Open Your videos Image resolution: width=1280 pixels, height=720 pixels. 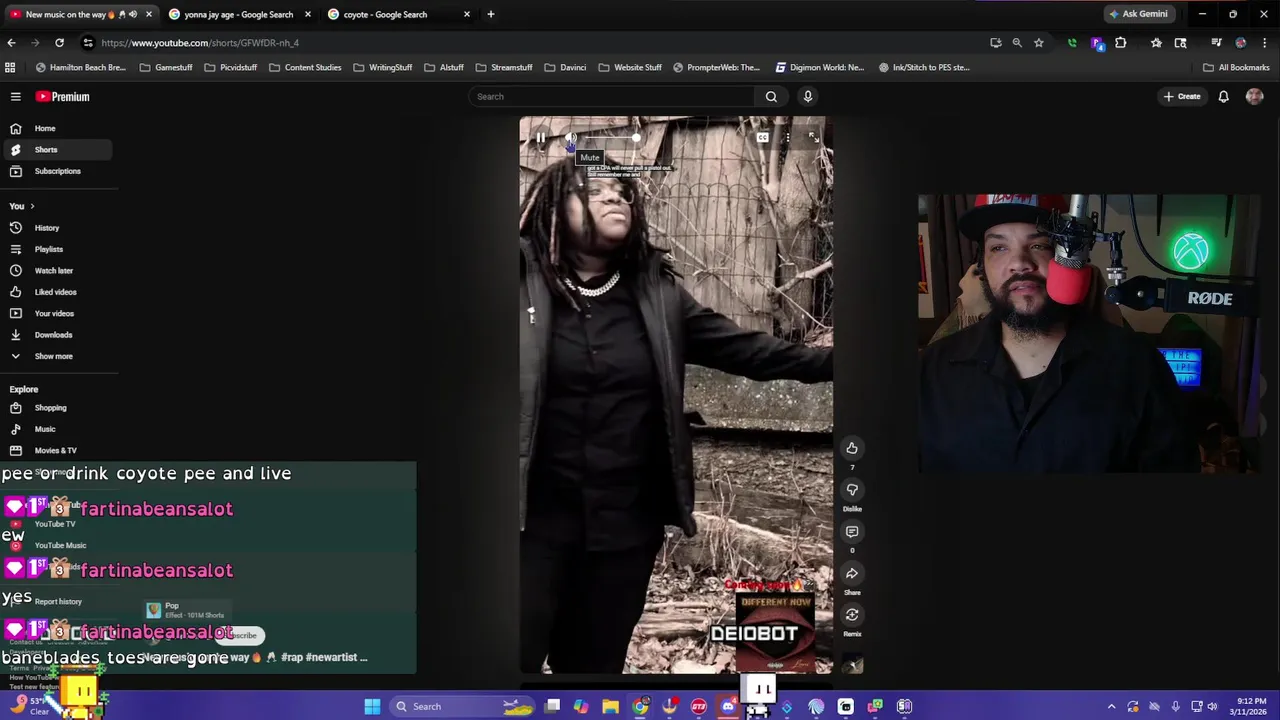click(x=56, y=313)
